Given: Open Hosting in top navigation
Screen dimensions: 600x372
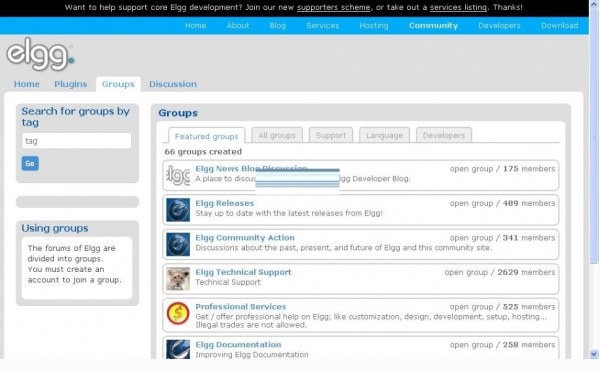Looking at the screenshot, I should click(x=374, y=26).
